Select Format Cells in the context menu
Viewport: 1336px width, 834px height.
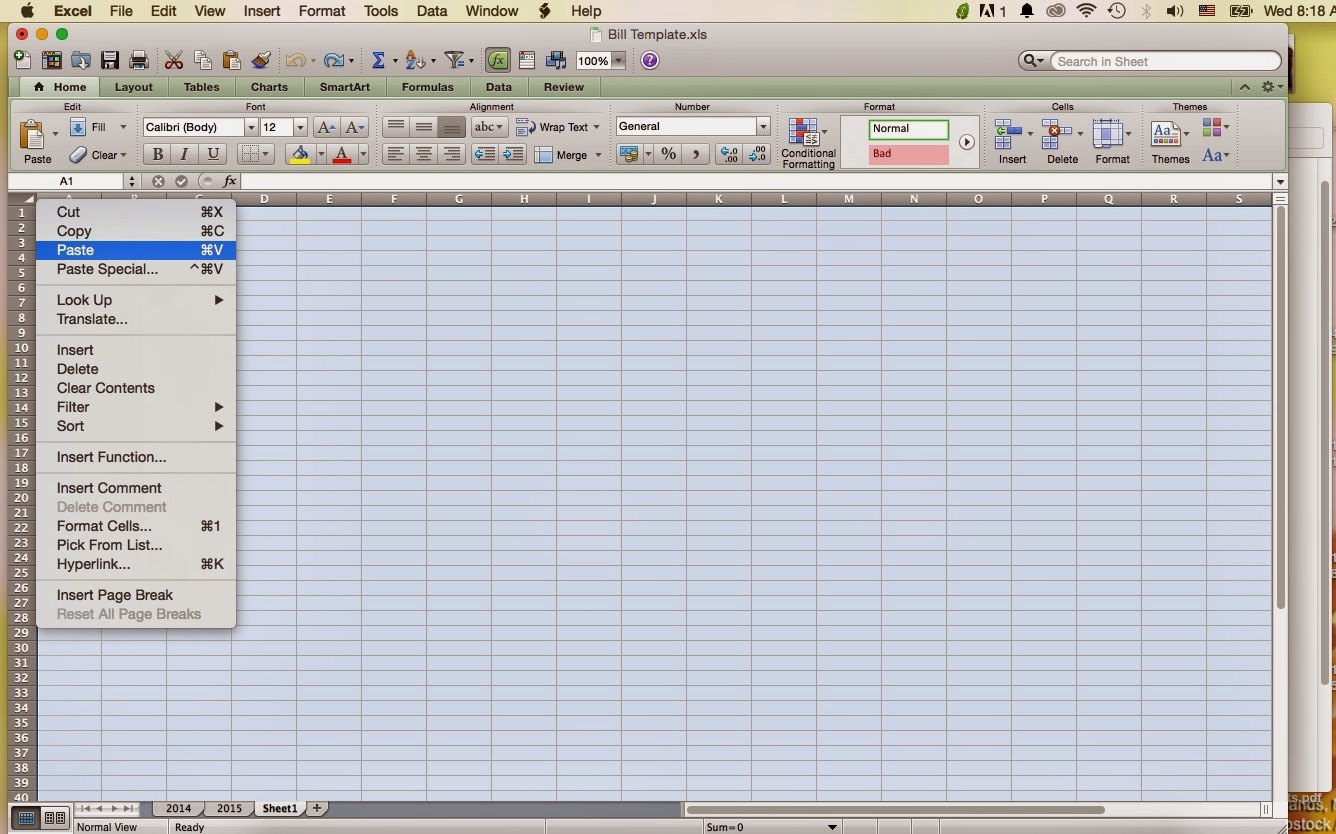pos(136,526)
